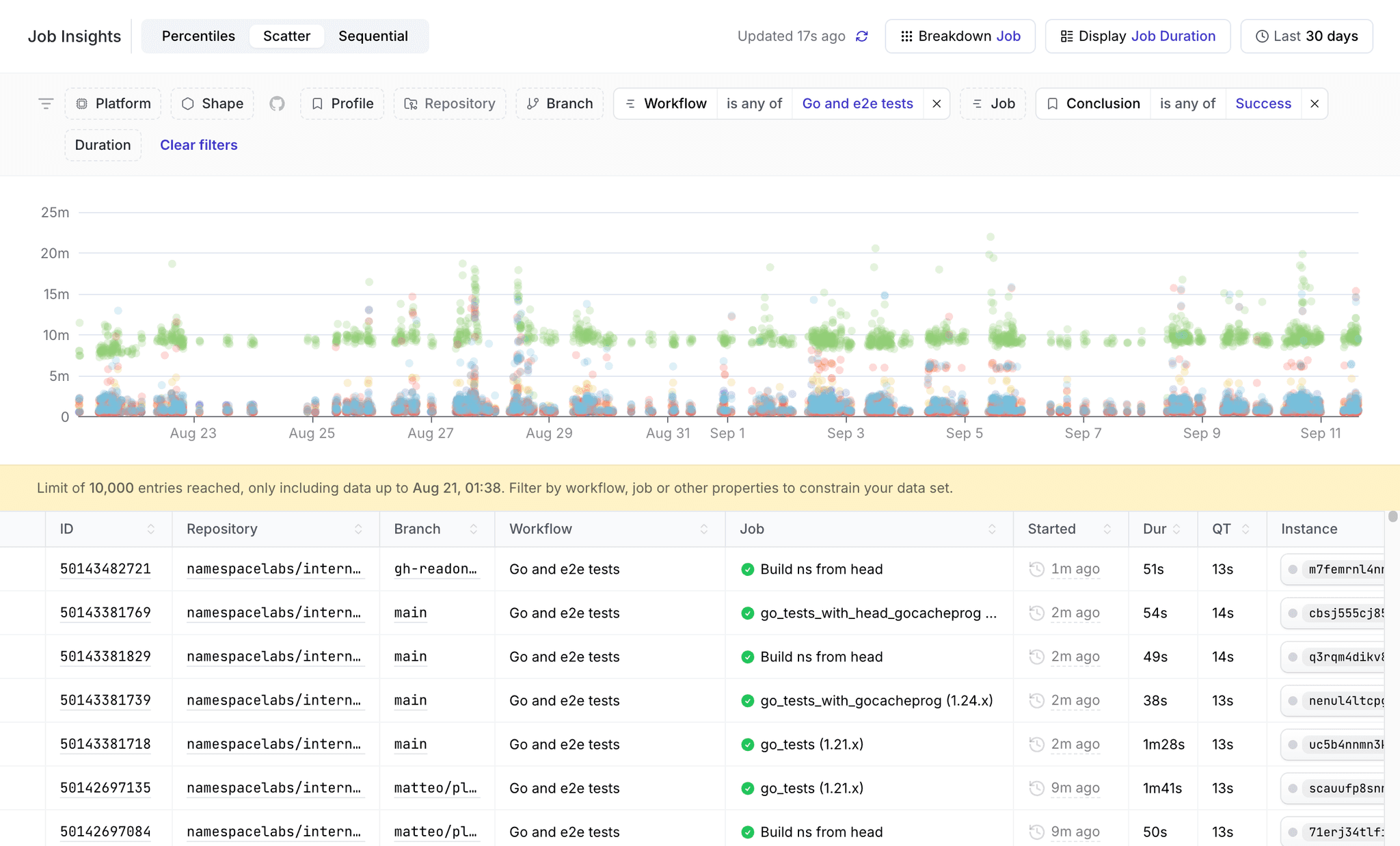Remove the Workflow filter with X

click(937, 104)
